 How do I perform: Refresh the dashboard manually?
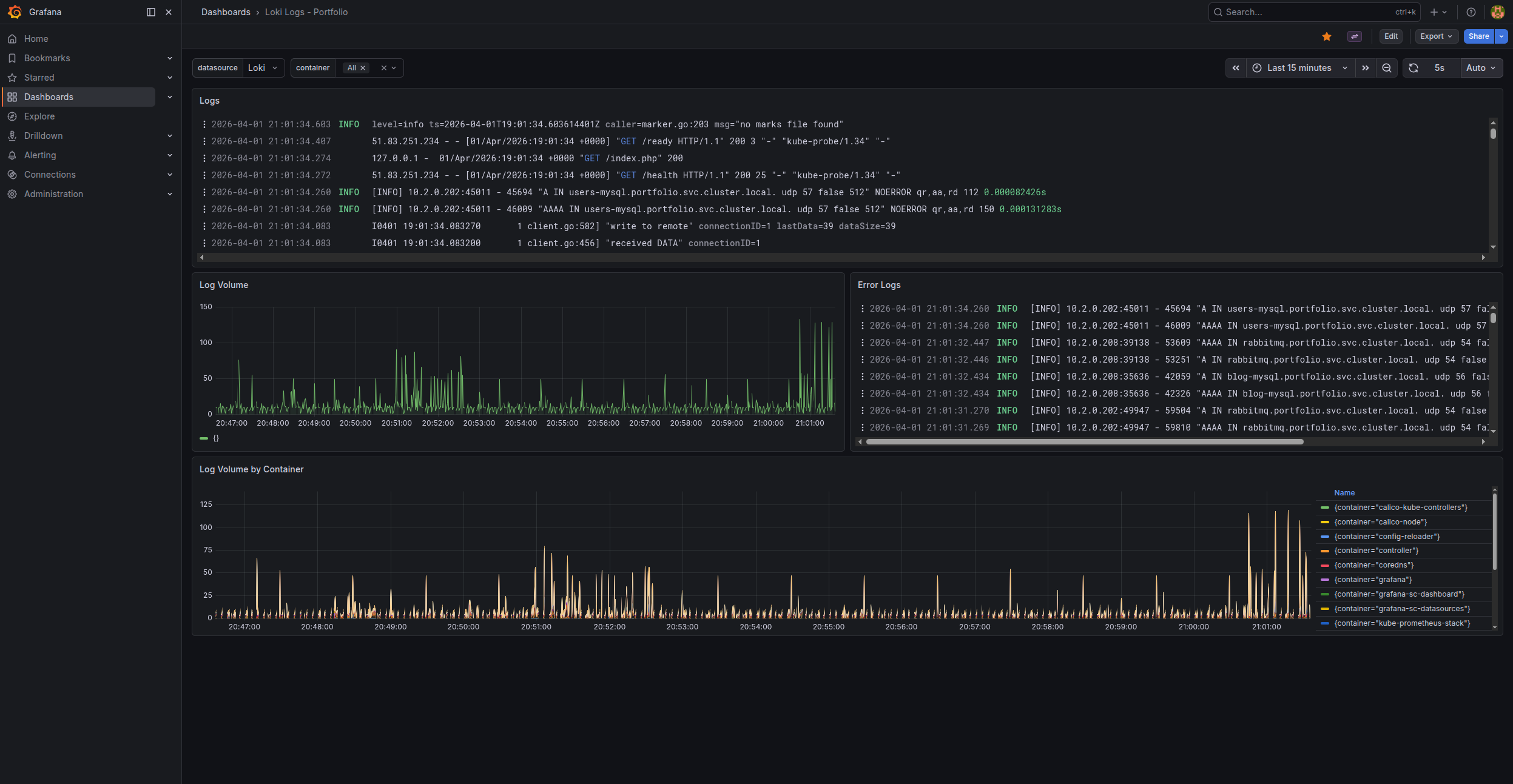pyautogui.click(x=1414, y=67)
